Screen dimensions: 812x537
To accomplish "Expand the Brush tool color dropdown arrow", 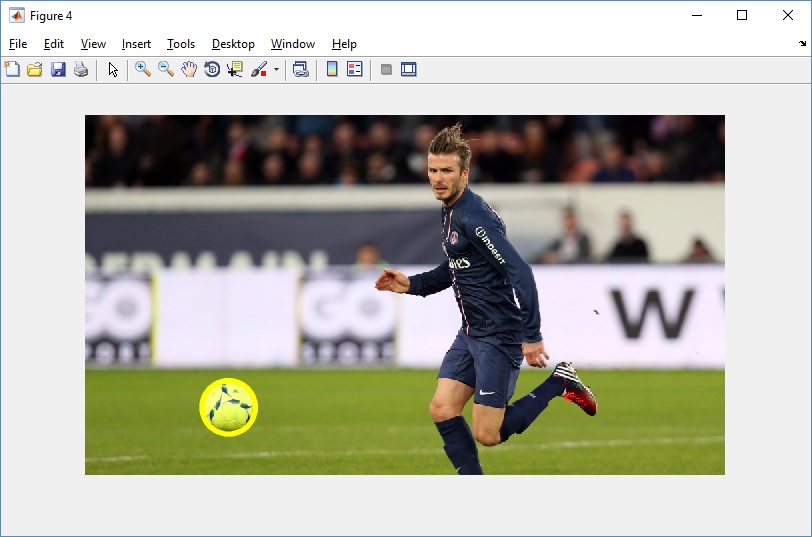I will pos(276,70).
